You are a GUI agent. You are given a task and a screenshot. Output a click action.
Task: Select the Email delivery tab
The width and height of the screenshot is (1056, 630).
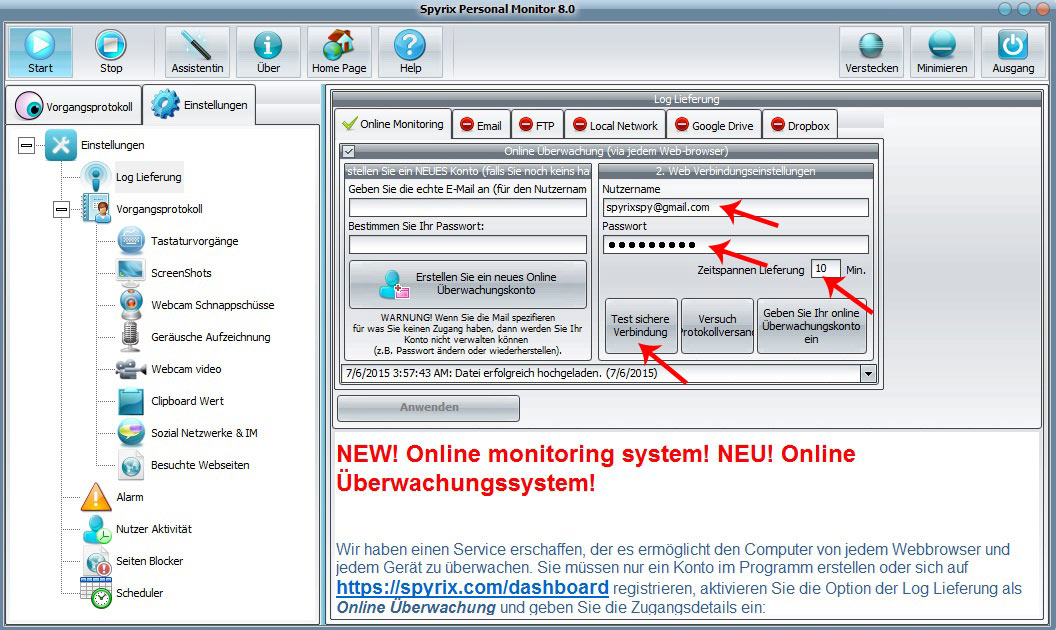pyautogui.click(x=481, y=125)
